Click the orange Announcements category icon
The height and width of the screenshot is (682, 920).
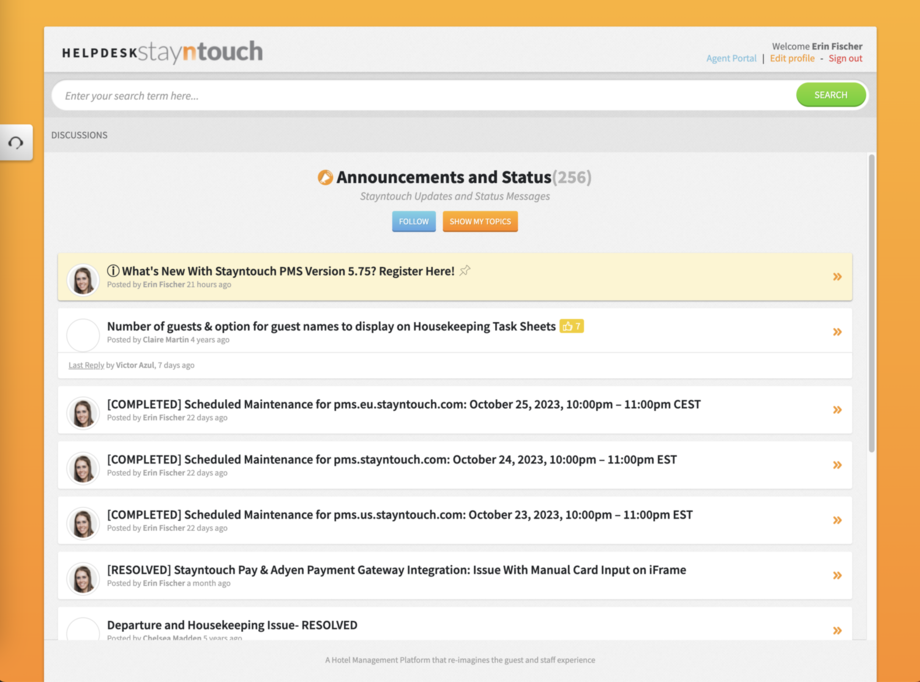point(325,177)
